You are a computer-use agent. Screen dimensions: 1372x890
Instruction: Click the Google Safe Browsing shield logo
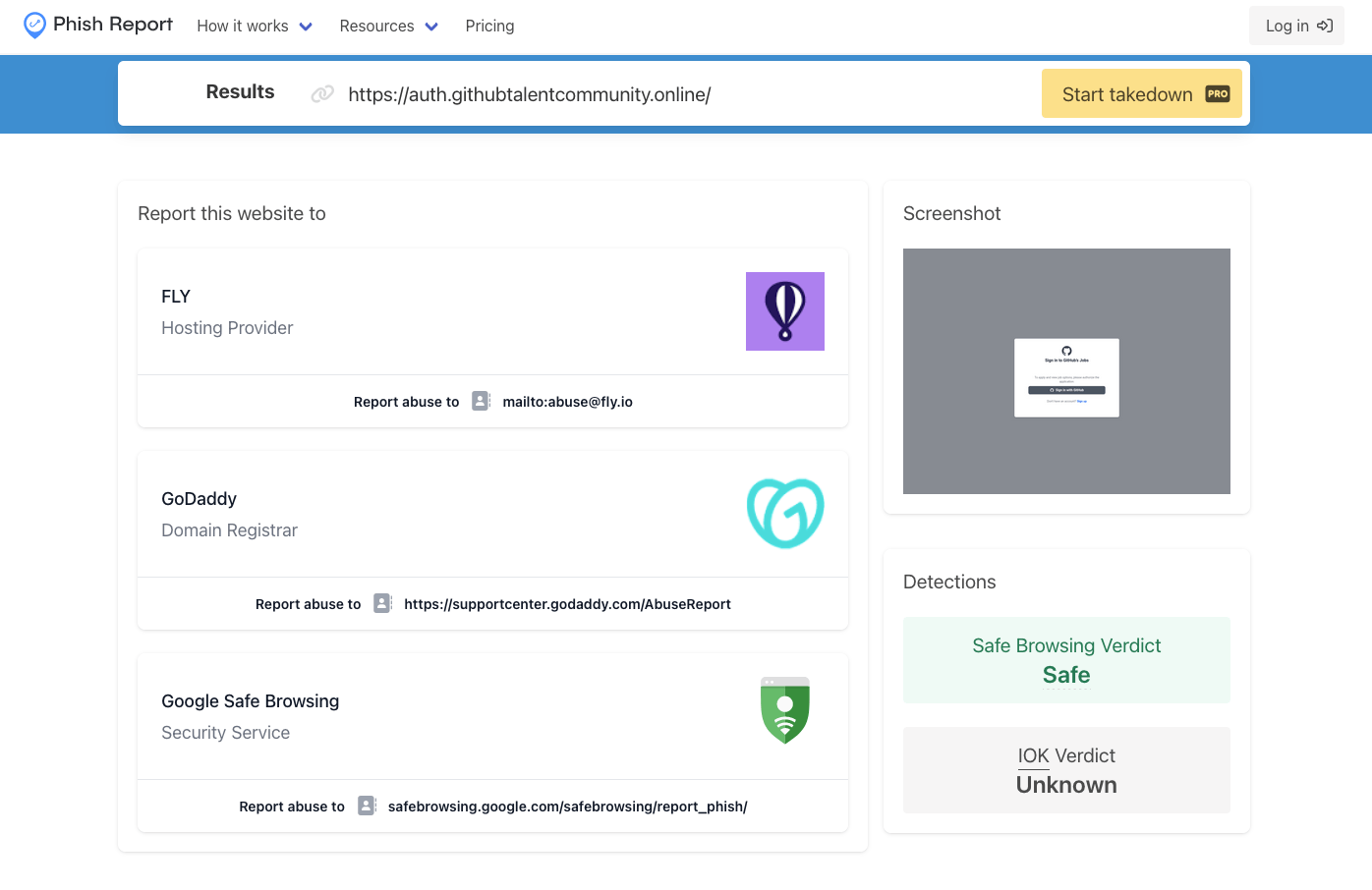(x=785, y=710)
